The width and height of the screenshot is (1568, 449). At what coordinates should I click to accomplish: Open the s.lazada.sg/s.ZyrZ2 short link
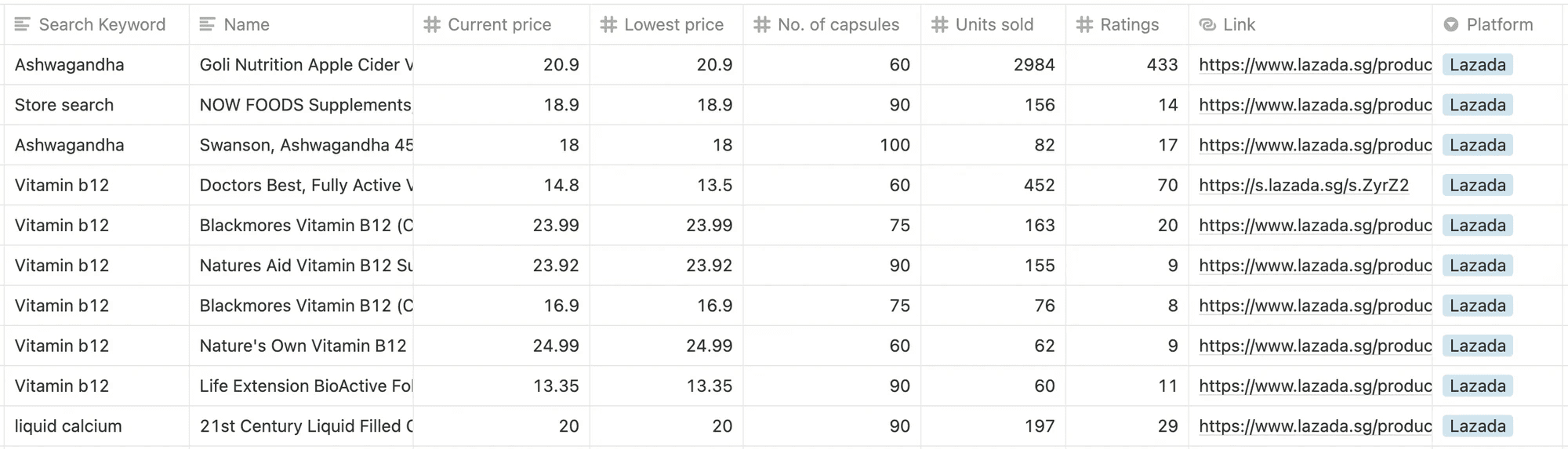[x=1303, y=186]
